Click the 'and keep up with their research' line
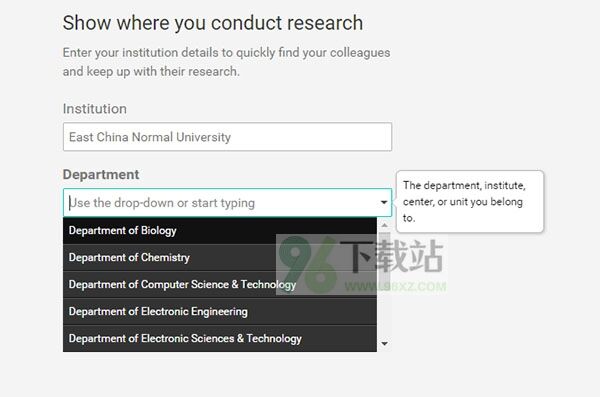The width and height of the screenshot is (600, 397). click(x=151, y=71)
